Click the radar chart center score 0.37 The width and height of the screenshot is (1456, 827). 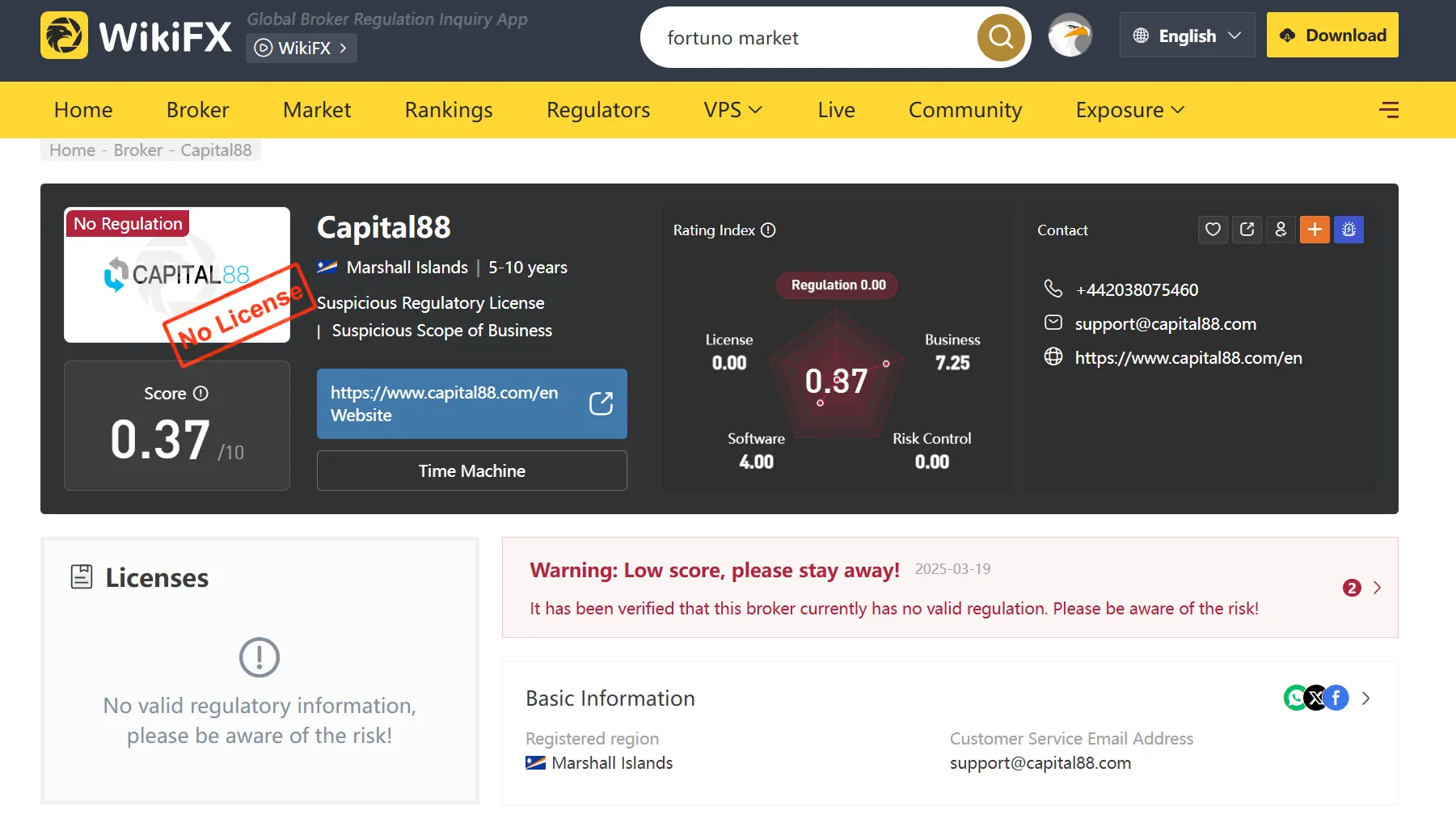pyautogui.click(x=836, y=381)
